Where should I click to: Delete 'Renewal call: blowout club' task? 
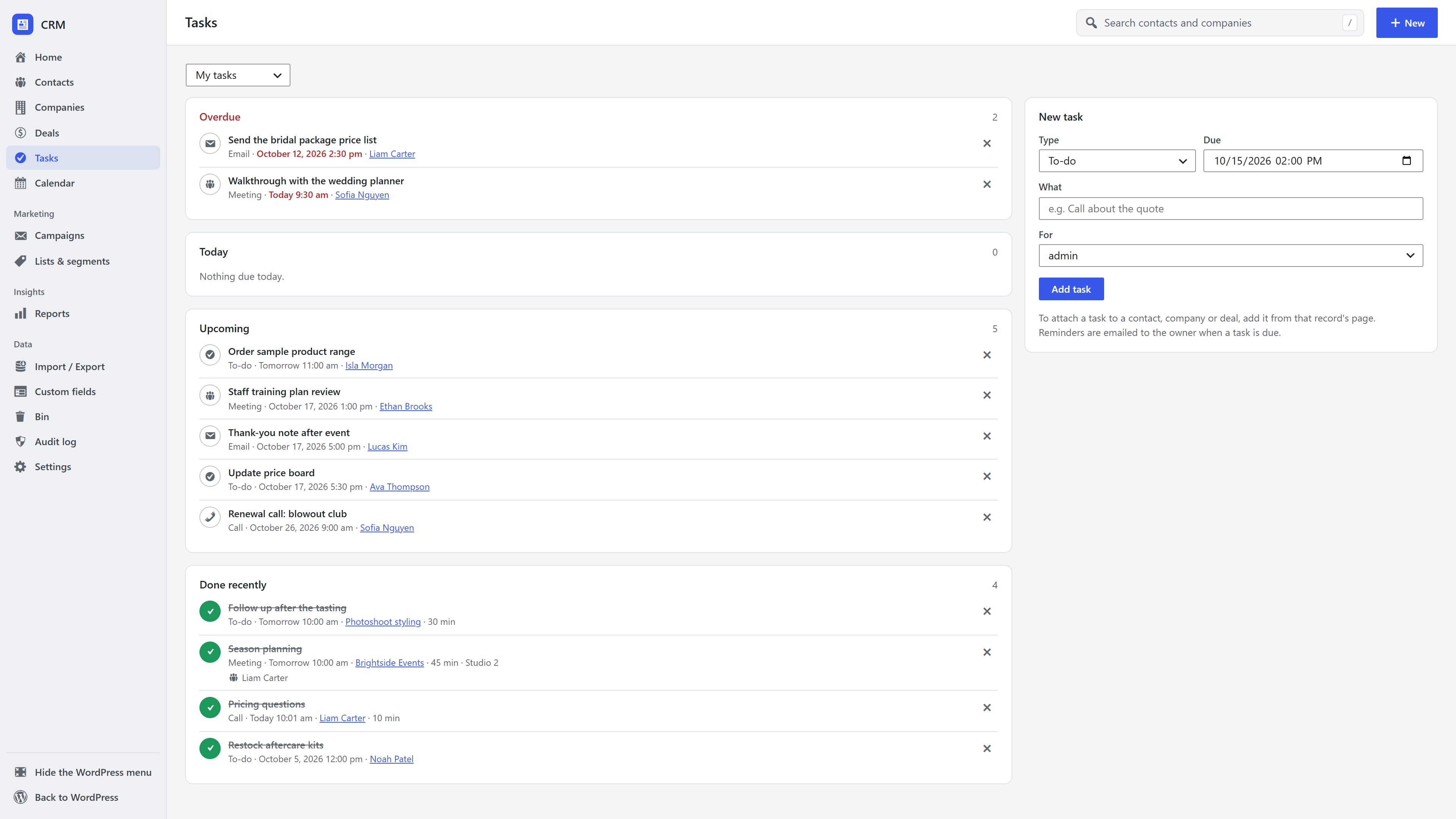point(987,517)
